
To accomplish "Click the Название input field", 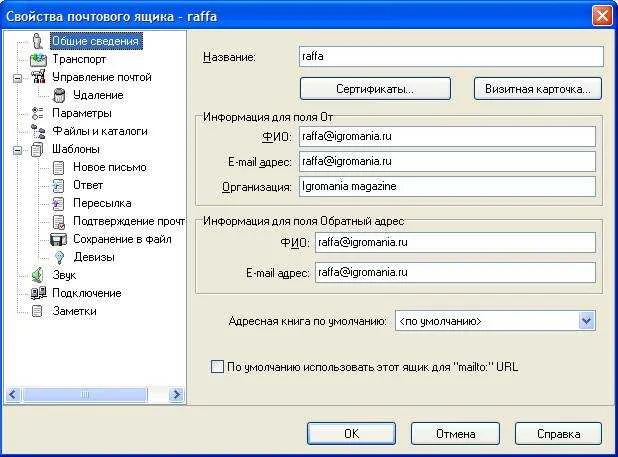I will [x=451, y=56].
